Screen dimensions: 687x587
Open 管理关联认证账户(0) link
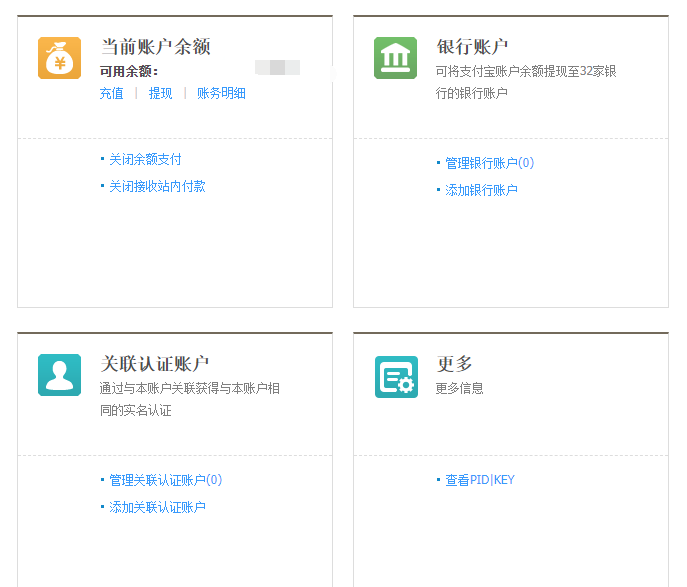[x=165, y=480]
